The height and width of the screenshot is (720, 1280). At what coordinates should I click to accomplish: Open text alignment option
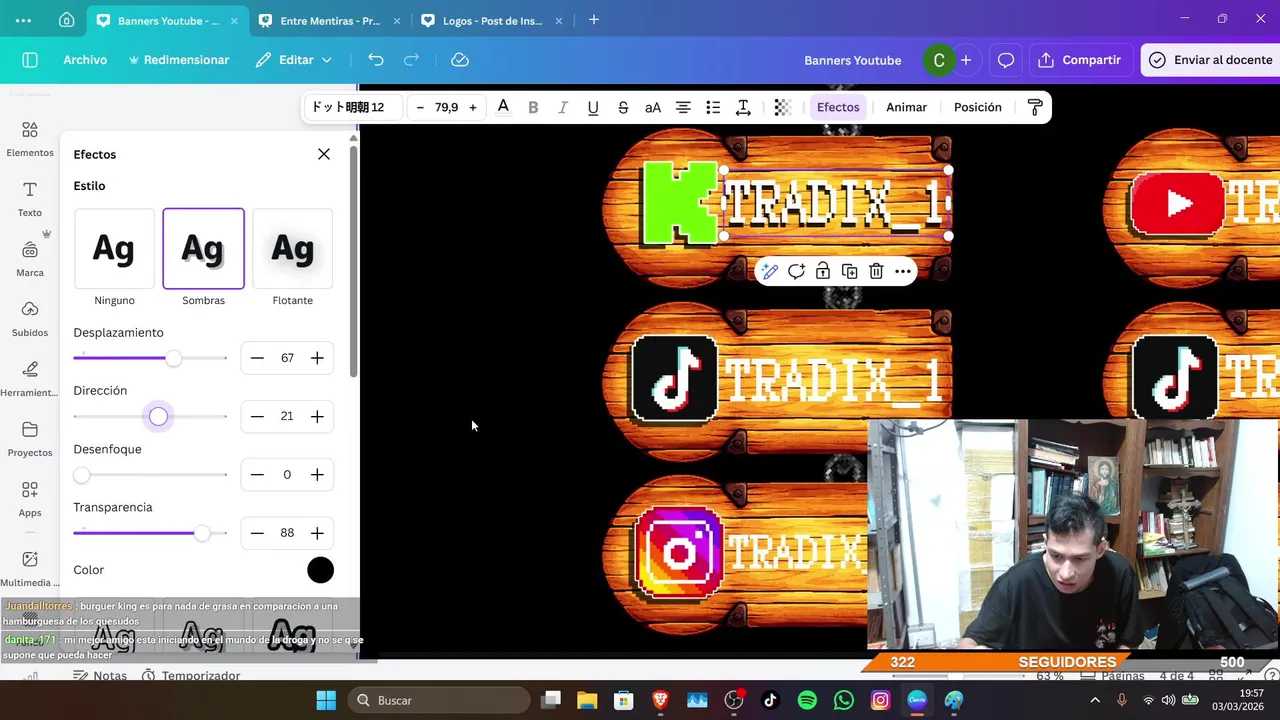(x=683, y=107)
